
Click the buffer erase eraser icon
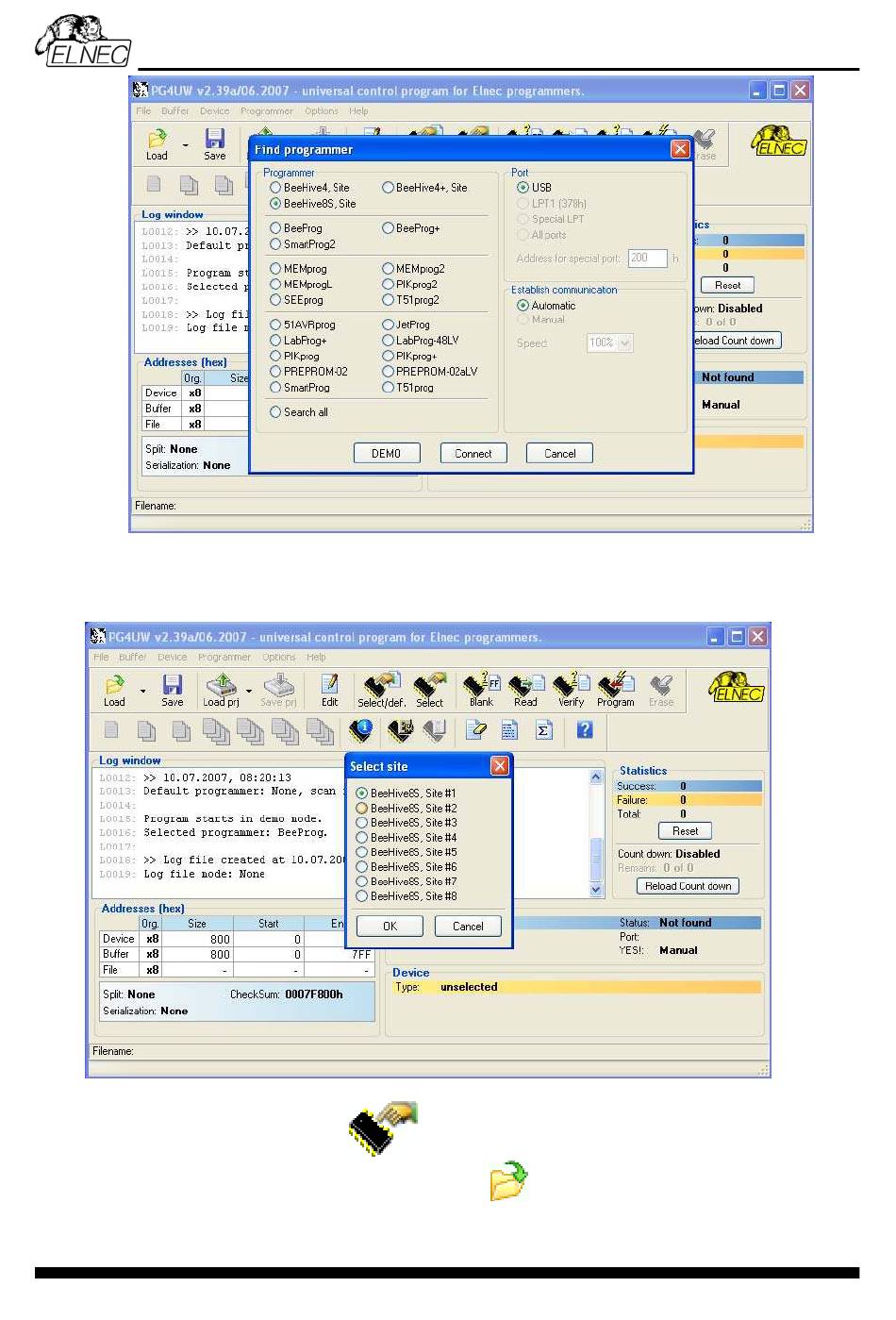click(476, 729)
